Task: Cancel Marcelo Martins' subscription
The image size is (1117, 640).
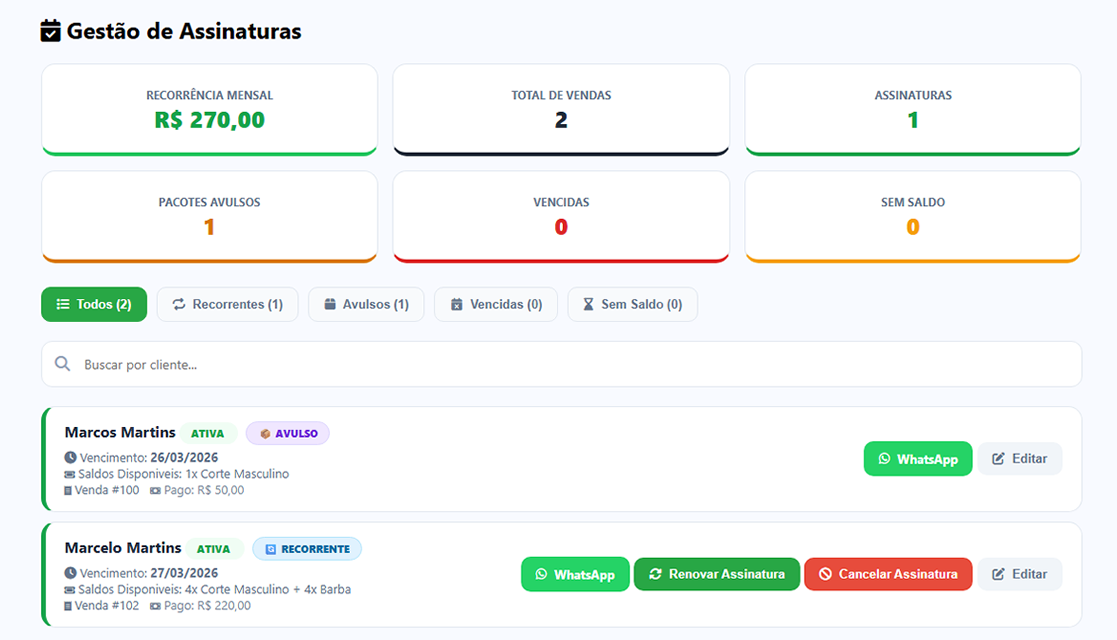Action: pos(887,574)
